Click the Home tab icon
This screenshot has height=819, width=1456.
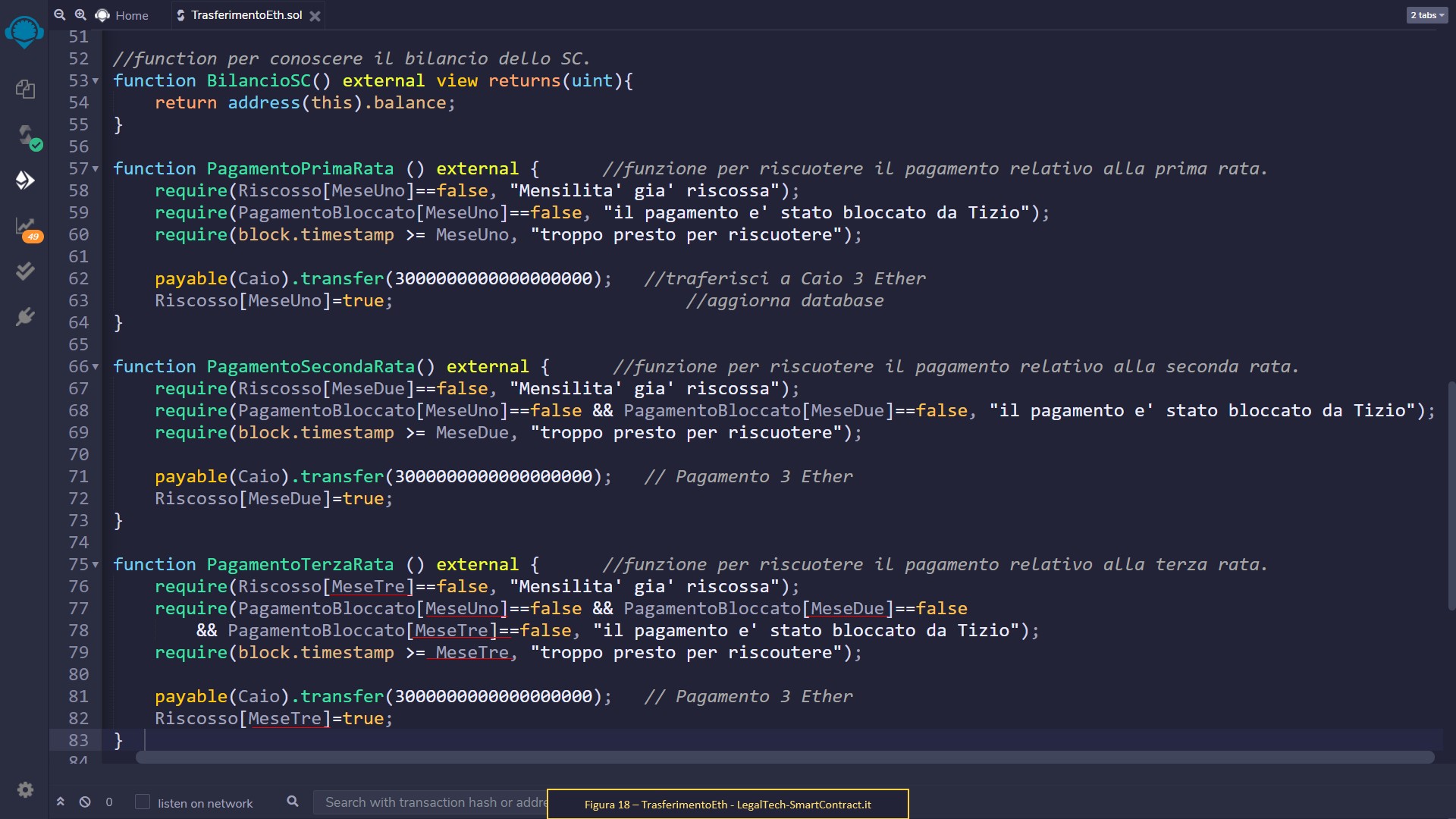102,15
